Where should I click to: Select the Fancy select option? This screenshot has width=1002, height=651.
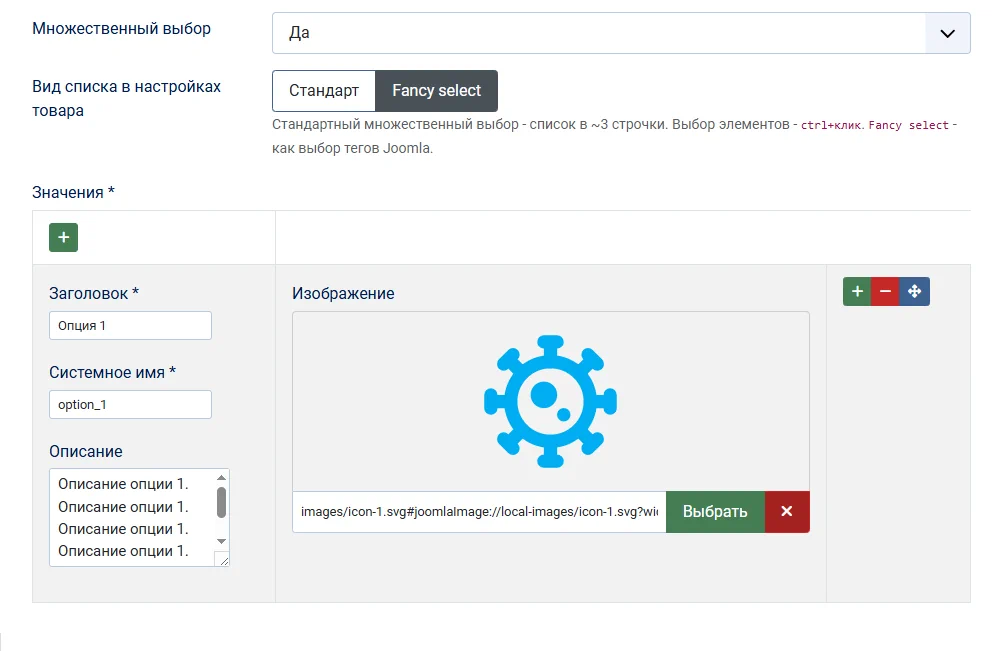pos(436,91)
